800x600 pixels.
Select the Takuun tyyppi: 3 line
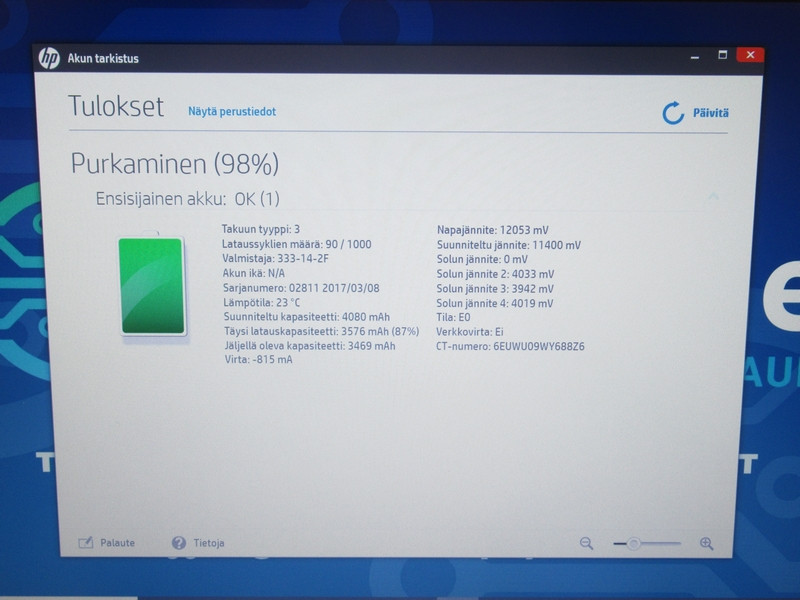click(261, 229)
